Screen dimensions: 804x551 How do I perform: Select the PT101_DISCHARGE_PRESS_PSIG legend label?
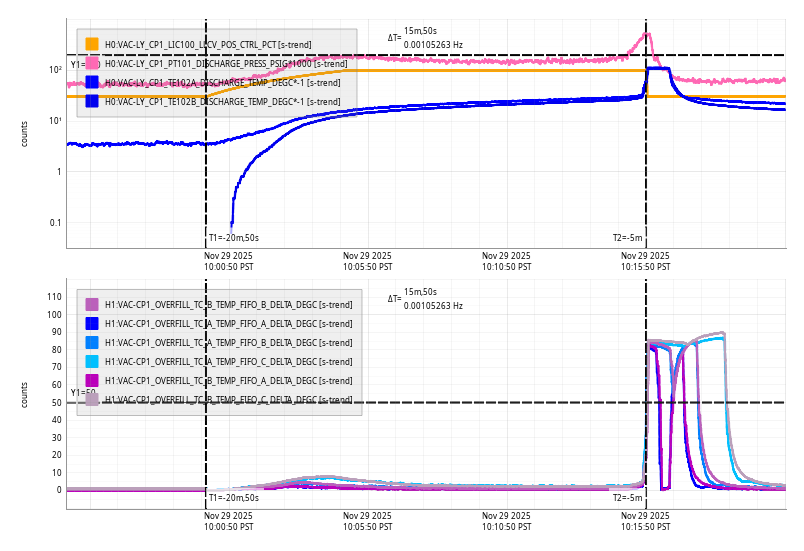pos(208,63)
